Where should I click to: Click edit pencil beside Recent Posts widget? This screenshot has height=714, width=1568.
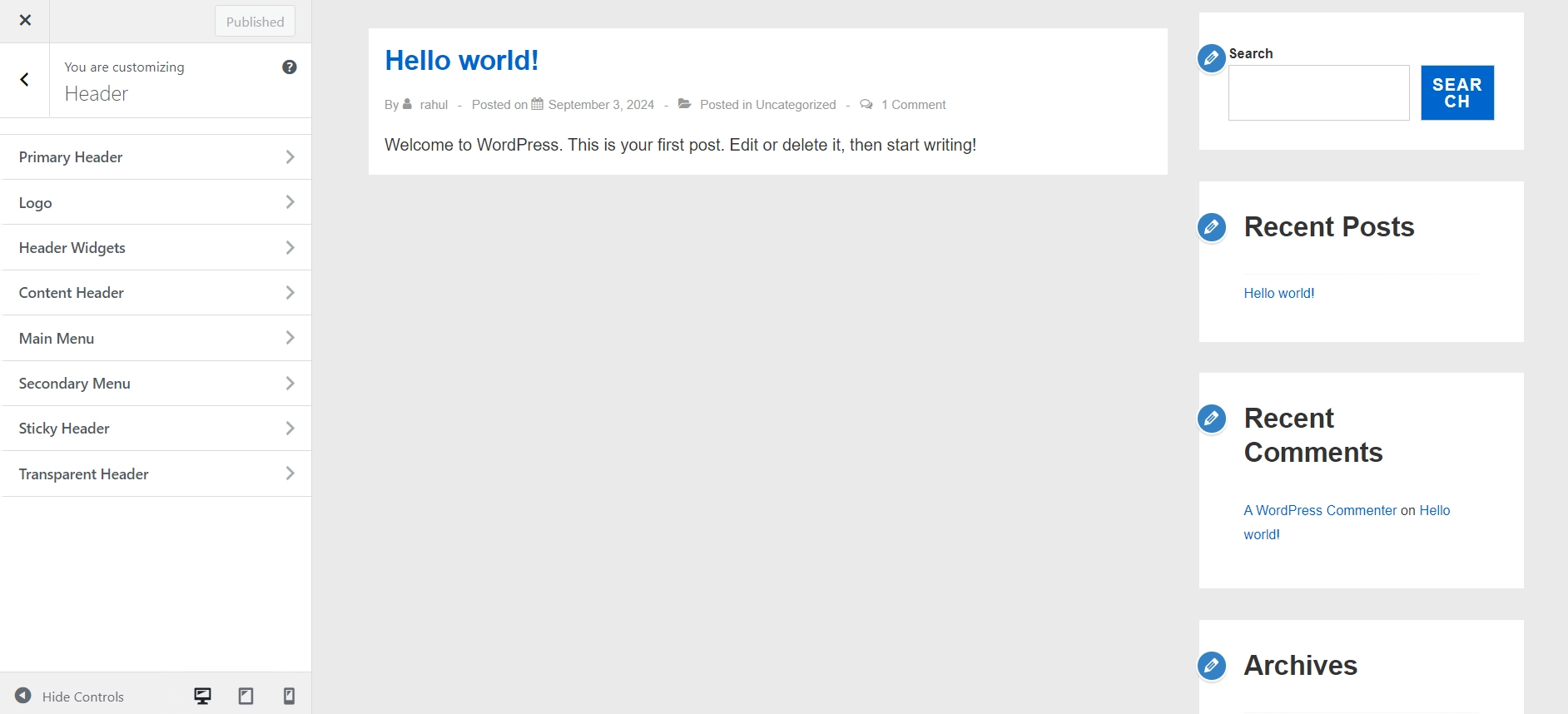tap(1212, 227)
